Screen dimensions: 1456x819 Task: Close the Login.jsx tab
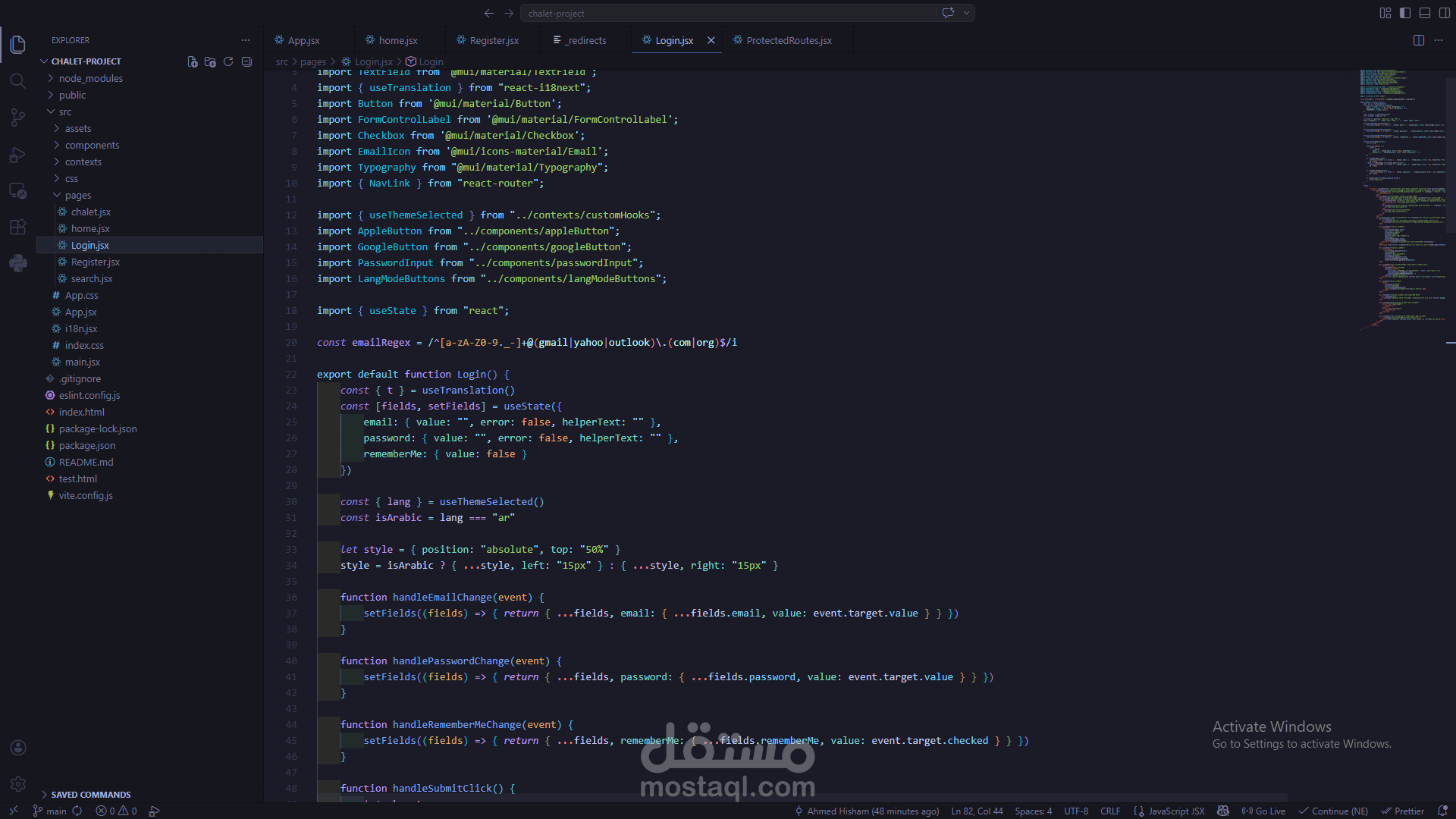[711, 40]
